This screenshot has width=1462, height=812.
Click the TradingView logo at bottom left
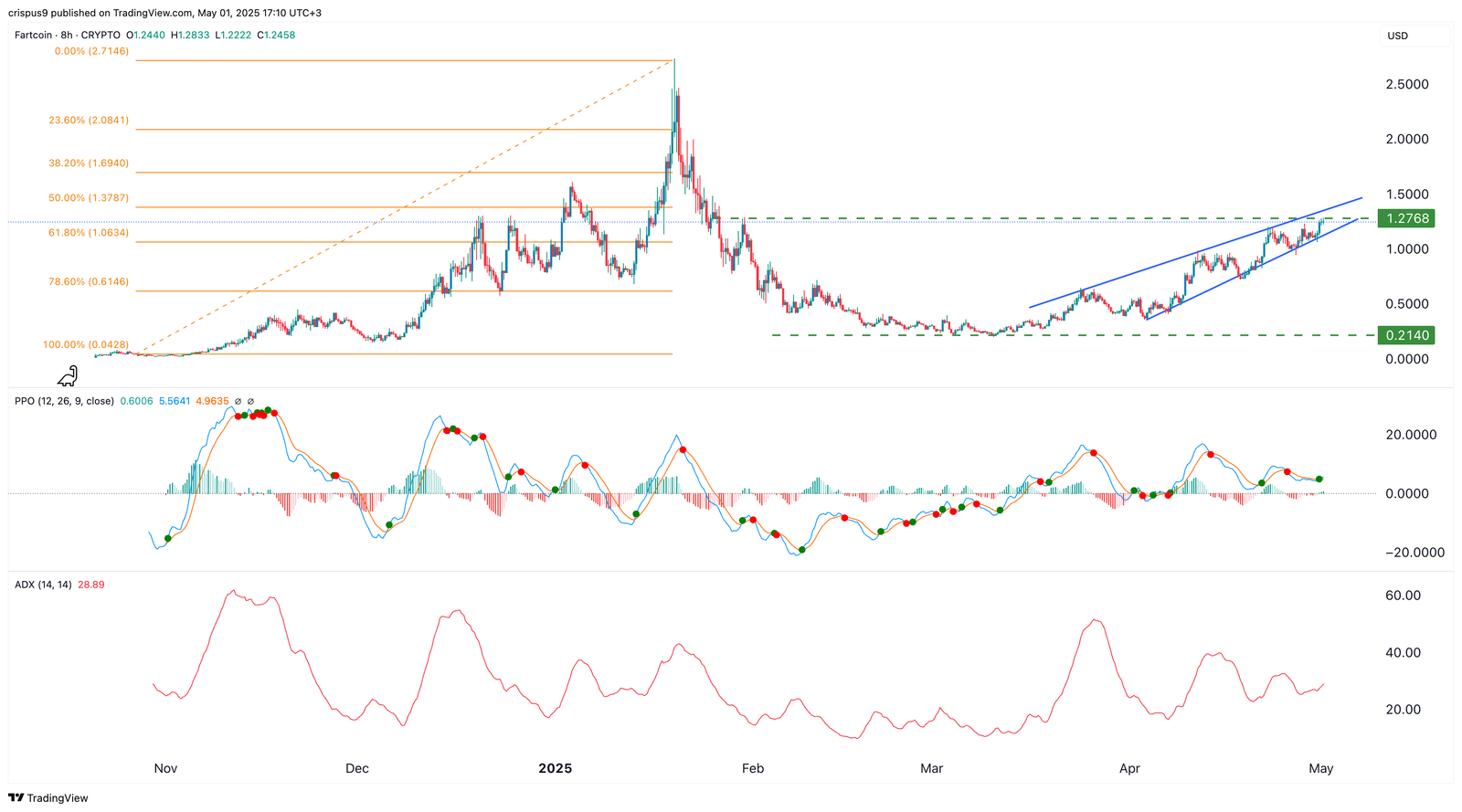49,797
